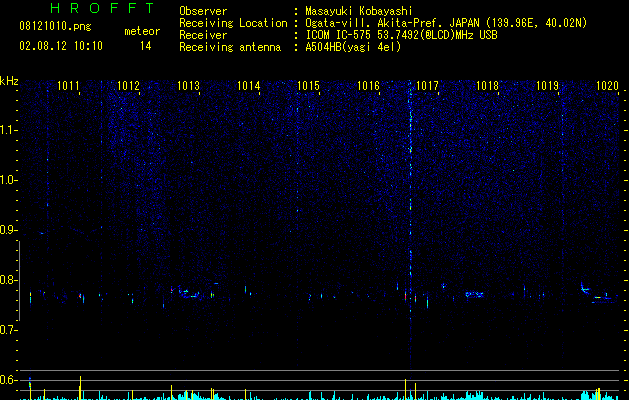The height and width of the screenshot is (400, 629).
Task: Click the kHz axis unit label
Action: [x=9, y=81]
